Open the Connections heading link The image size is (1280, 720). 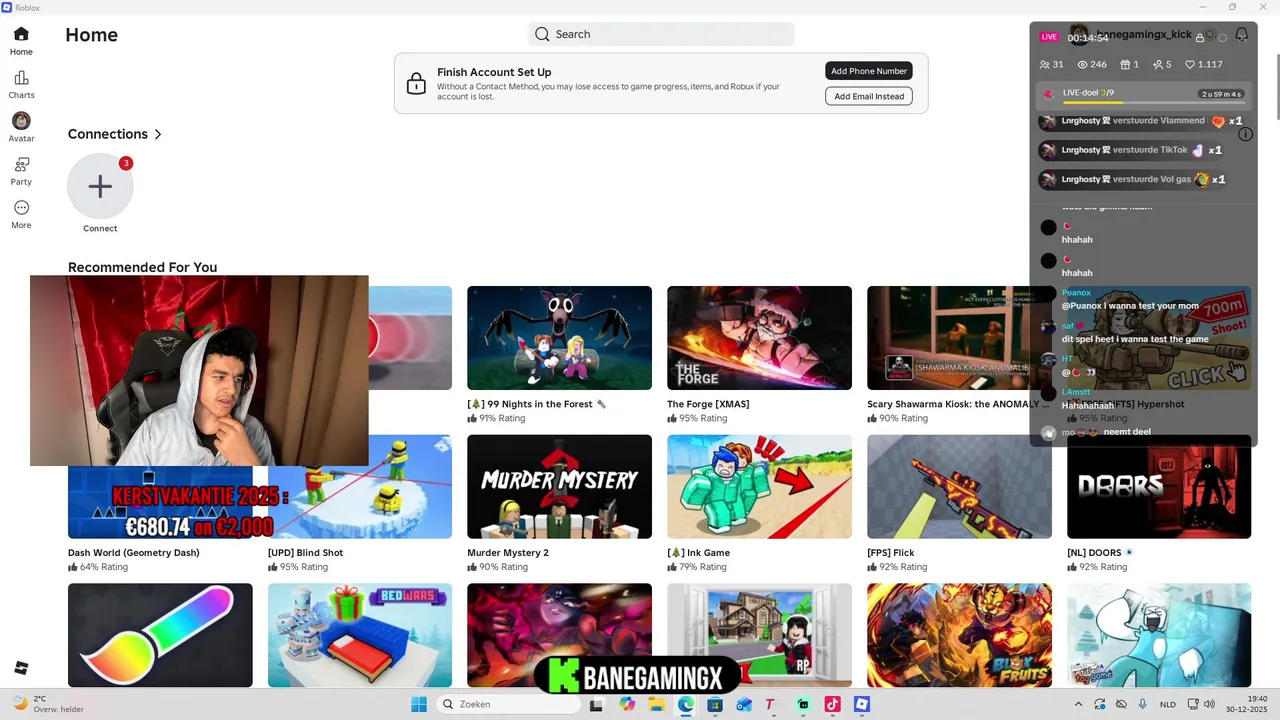[x=108, y=134]
